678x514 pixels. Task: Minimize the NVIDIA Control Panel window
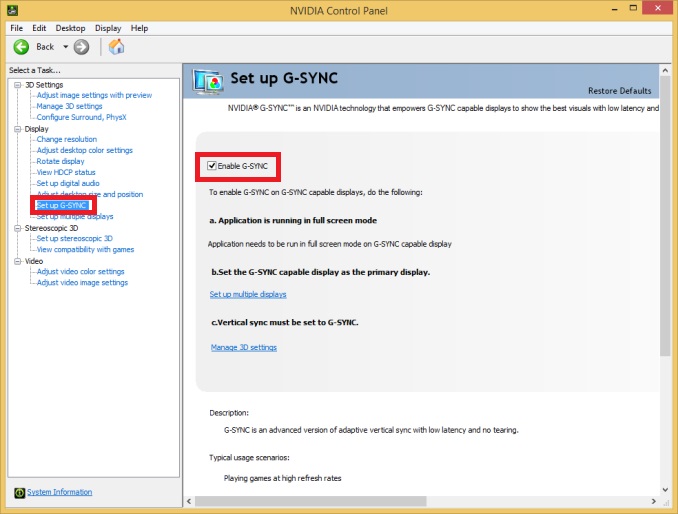pyautogui.click(x=614, y=9)
